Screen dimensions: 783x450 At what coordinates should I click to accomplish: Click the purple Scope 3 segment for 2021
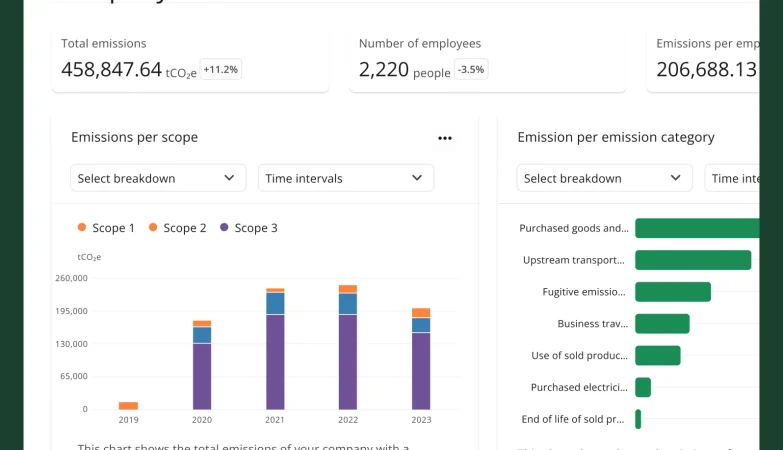click(275, 360)
